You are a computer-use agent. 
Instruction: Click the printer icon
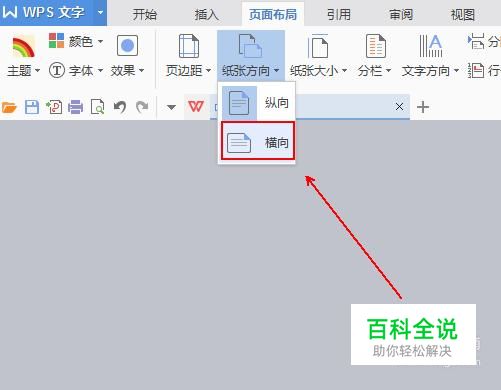(76, 107)
